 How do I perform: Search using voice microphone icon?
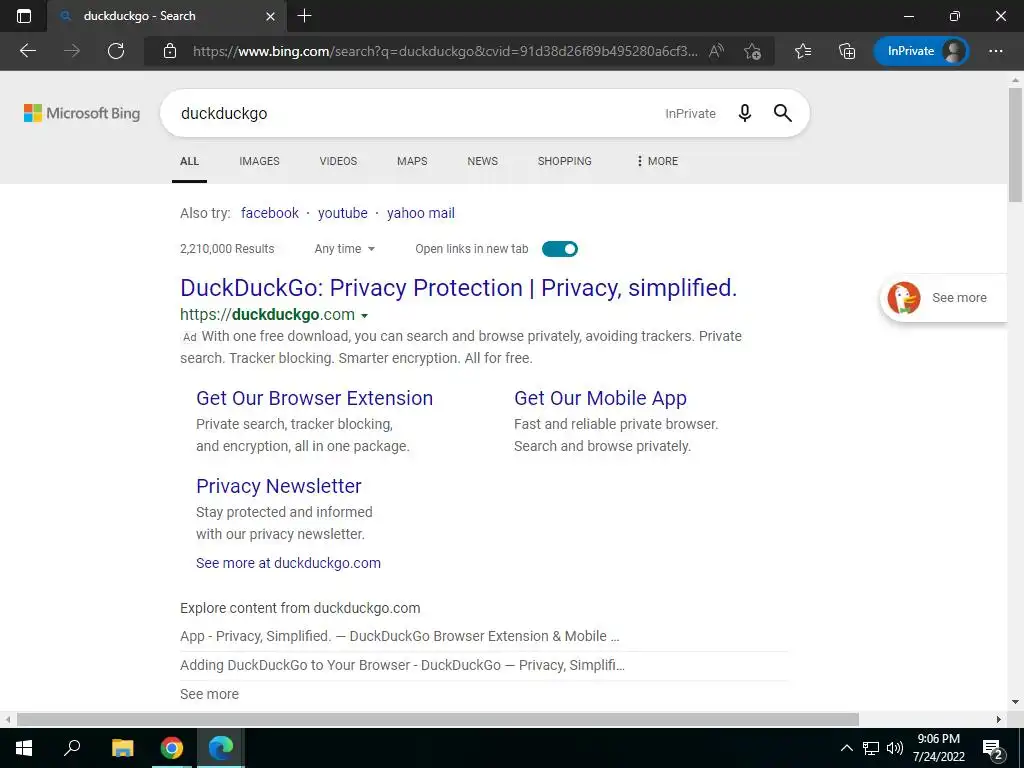744,113
